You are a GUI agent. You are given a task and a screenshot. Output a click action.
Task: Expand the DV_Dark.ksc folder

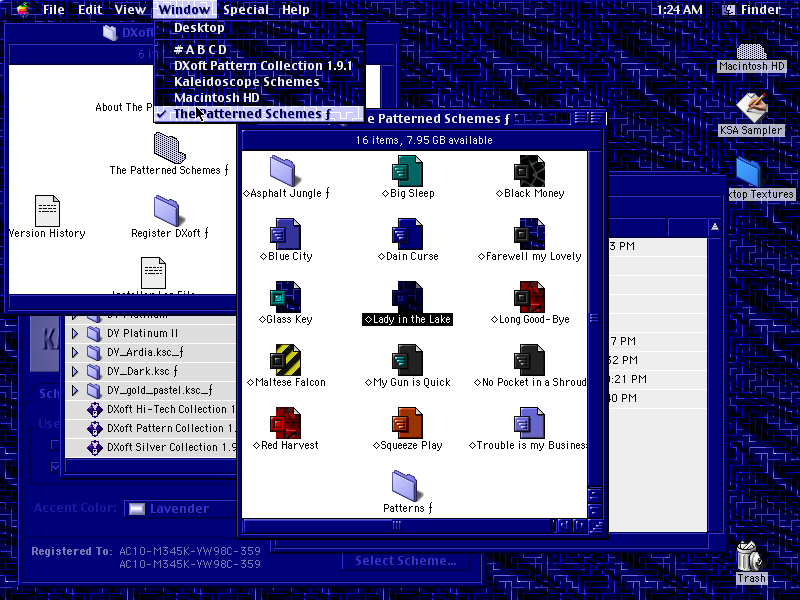pyautogui.click(x=75, y=371)
